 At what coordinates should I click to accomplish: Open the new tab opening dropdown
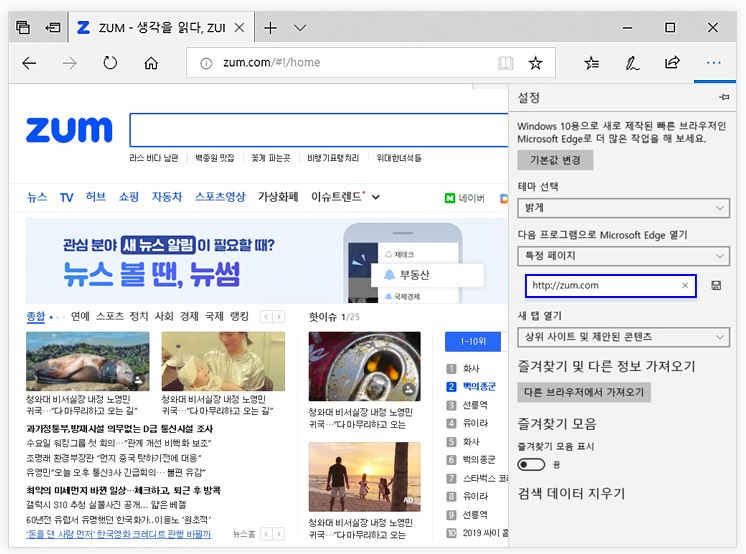tap(623, 337)
